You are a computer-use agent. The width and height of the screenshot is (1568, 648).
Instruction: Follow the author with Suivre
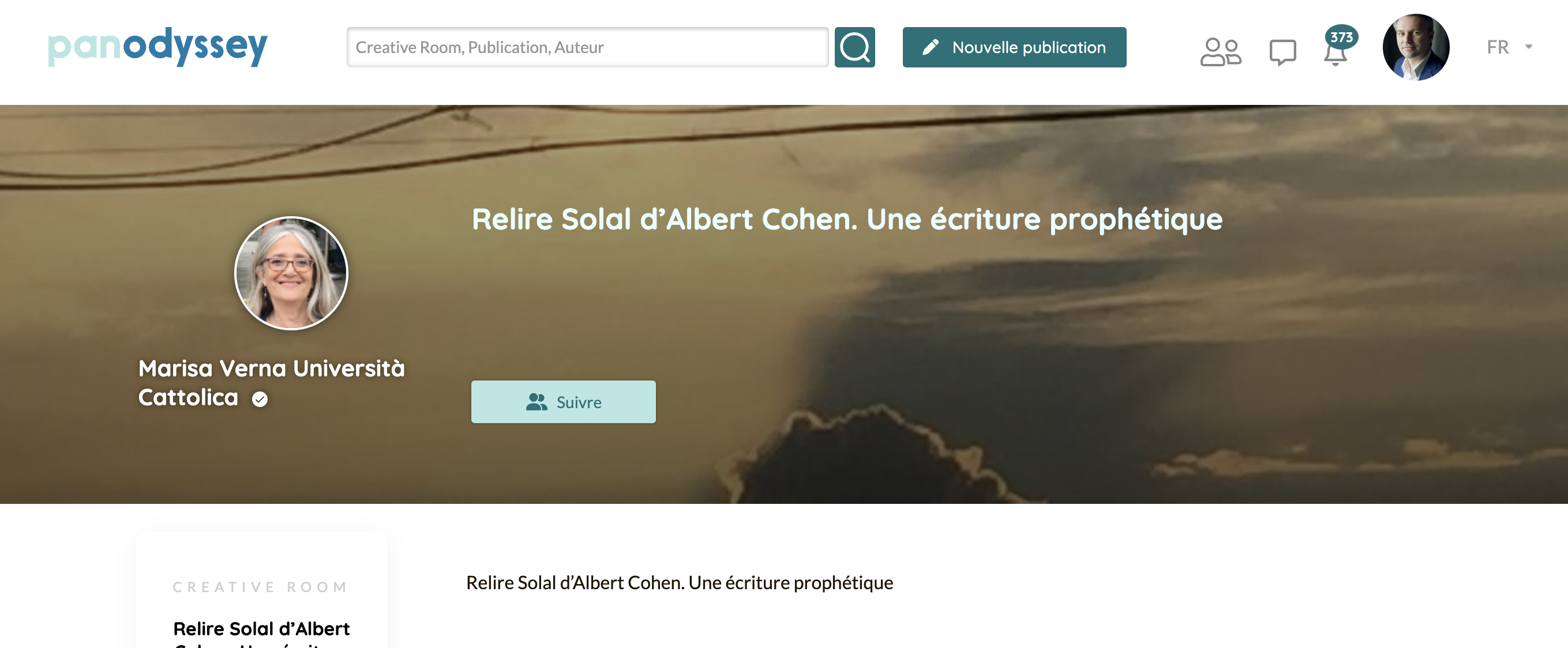(563, 402)
